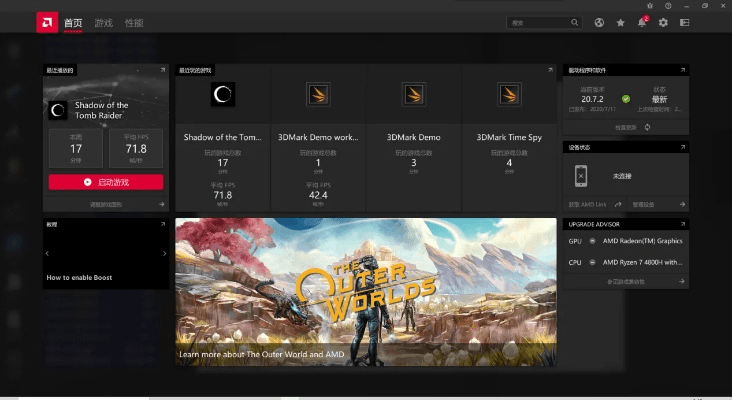Open notifications bell with red badge
Image resolution: width=732 pixels, height=400 pixels.
click(641, 22)
